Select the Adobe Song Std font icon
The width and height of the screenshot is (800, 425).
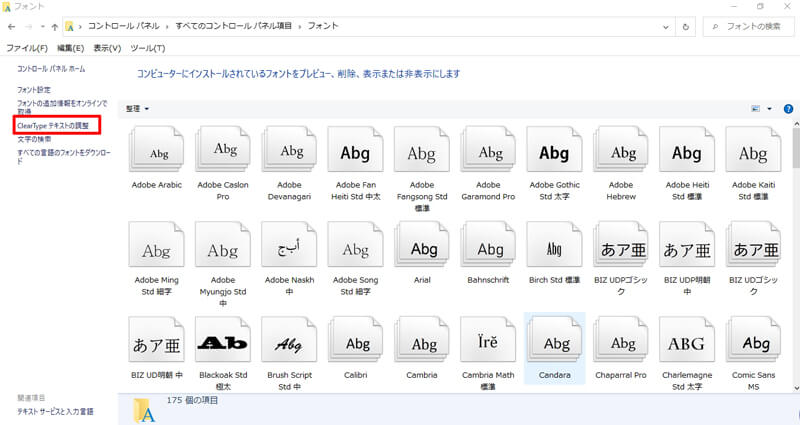(356, 245)
